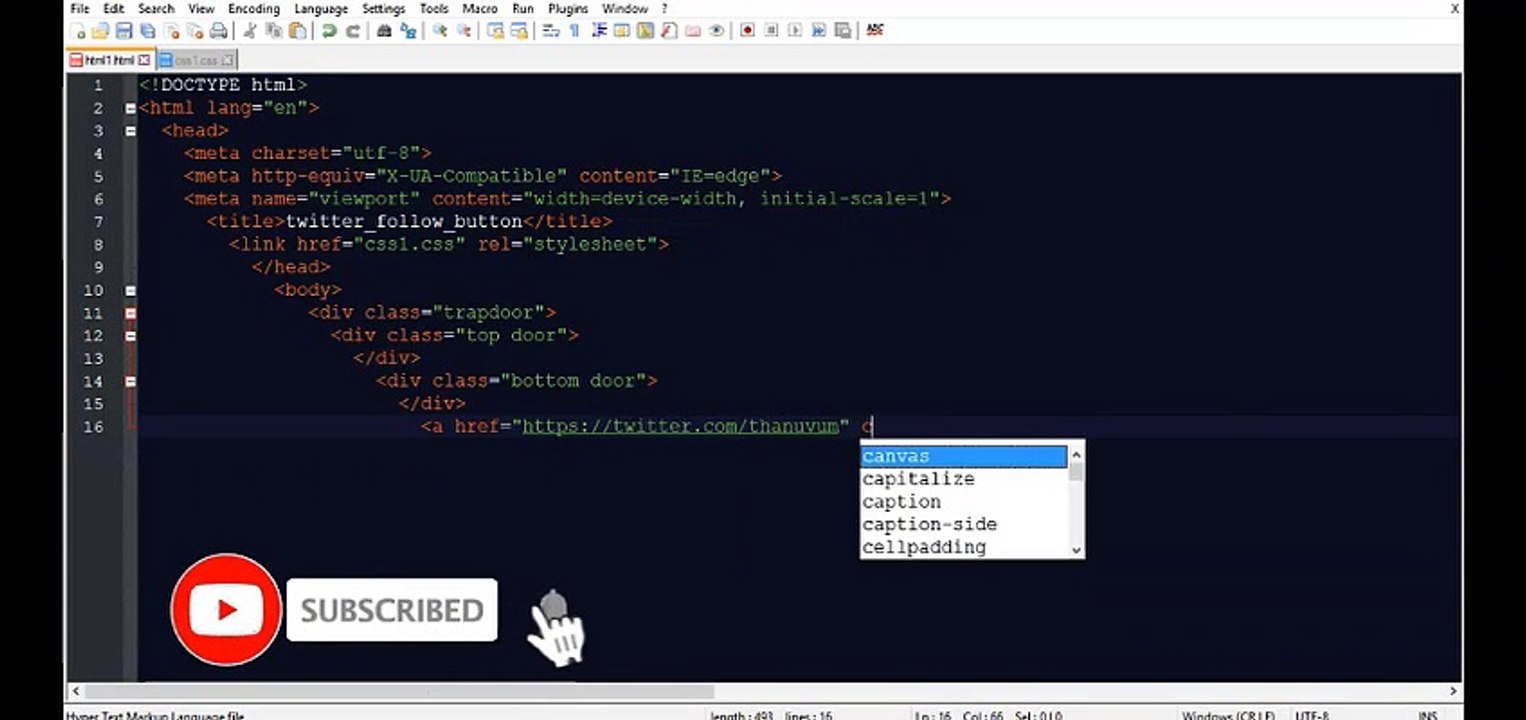The width and height of the screenshot is (1526, 720).
Task: Close the css1.css tab with its X
Action: click(228, 60)
